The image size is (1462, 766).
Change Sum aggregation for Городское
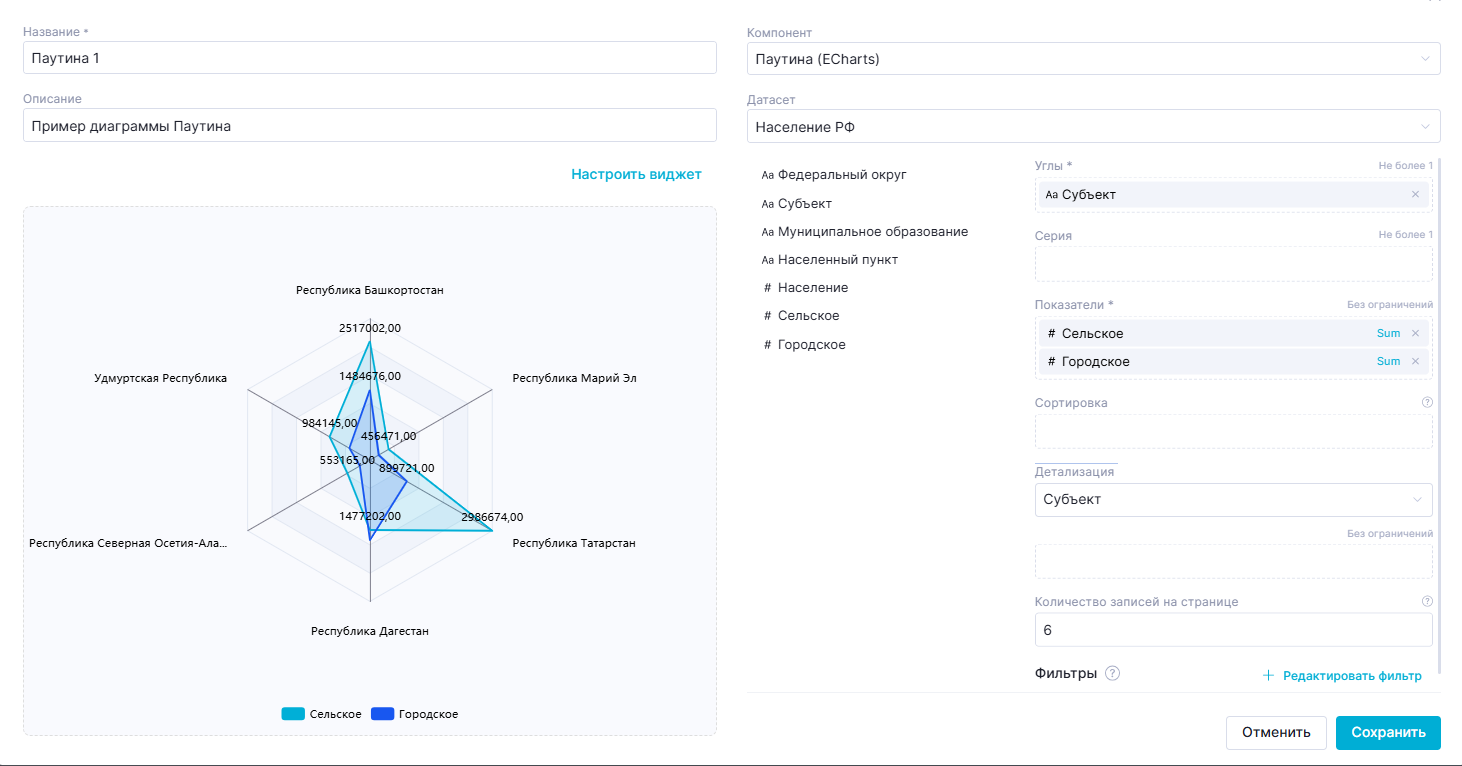(1388, 361)
